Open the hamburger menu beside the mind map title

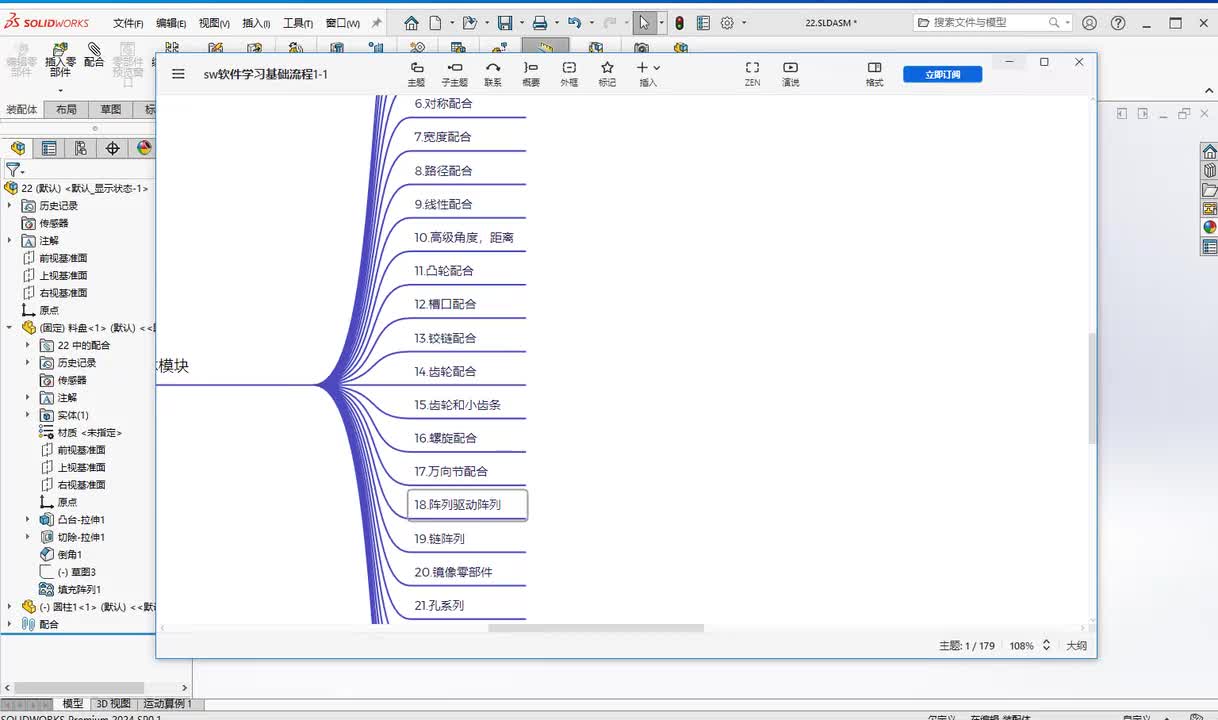click(x=178, y=74)
